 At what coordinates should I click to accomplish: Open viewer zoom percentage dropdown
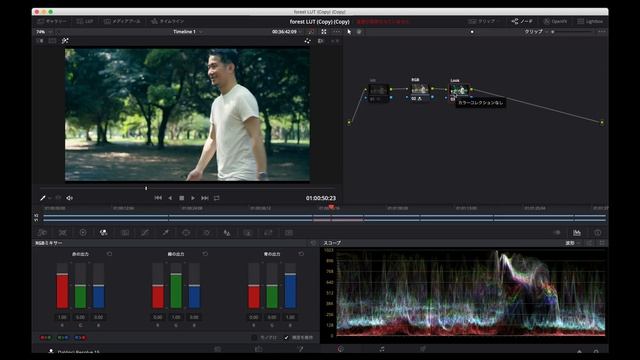(x=44, y=31)
